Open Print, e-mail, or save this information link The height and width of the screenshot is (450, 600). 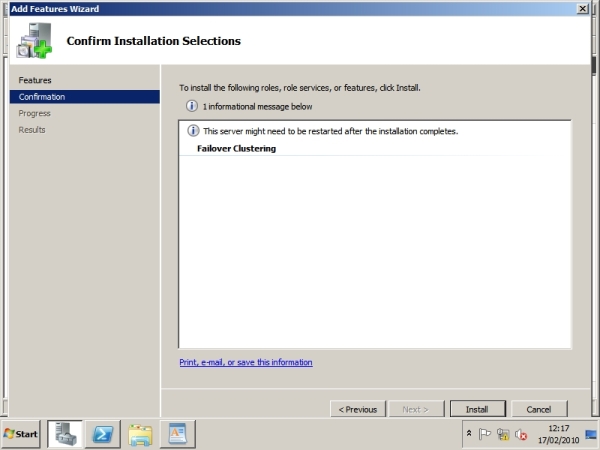246,362
